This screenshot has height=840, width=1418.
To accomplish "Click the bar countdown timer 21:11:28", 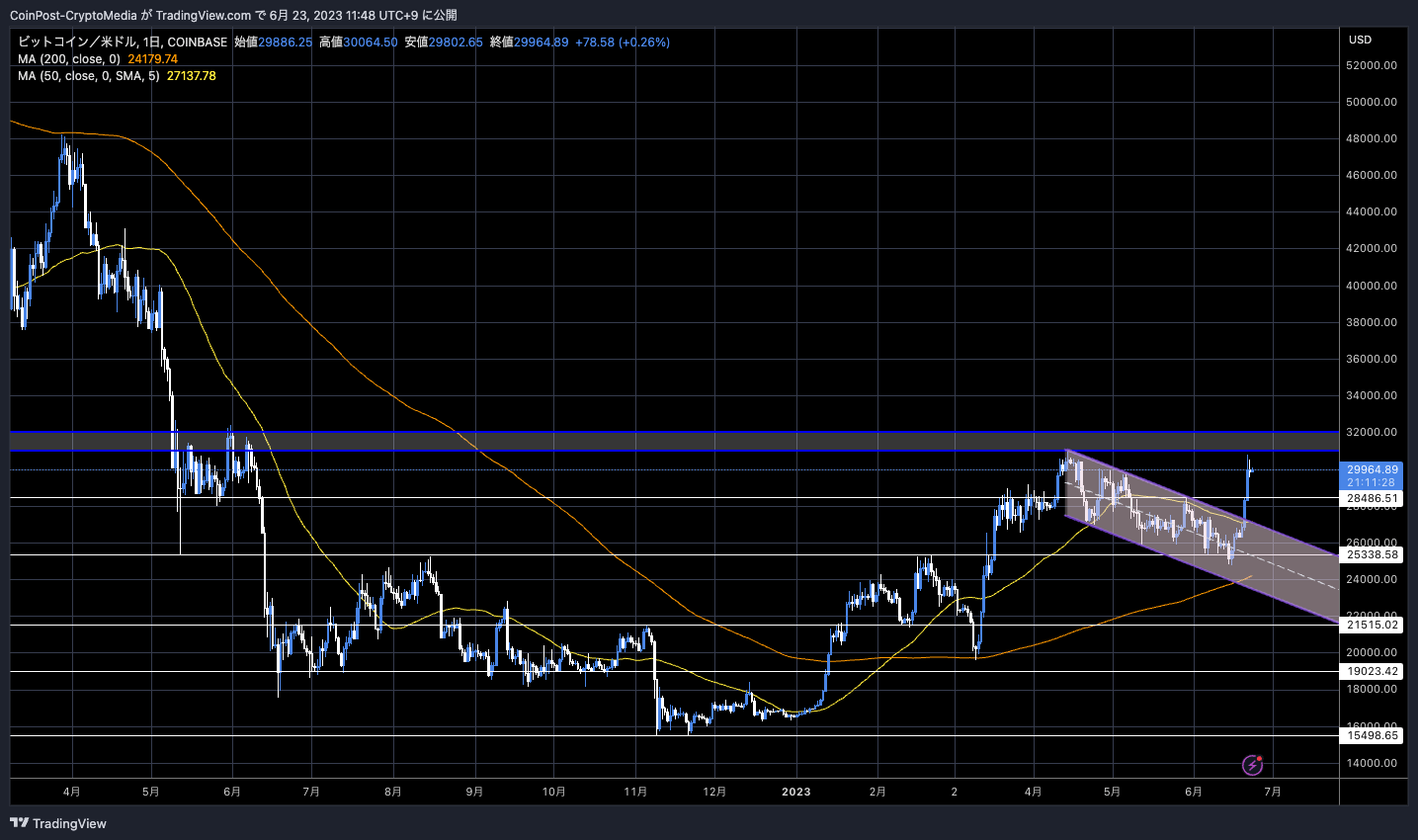I will click(1371, 482).
